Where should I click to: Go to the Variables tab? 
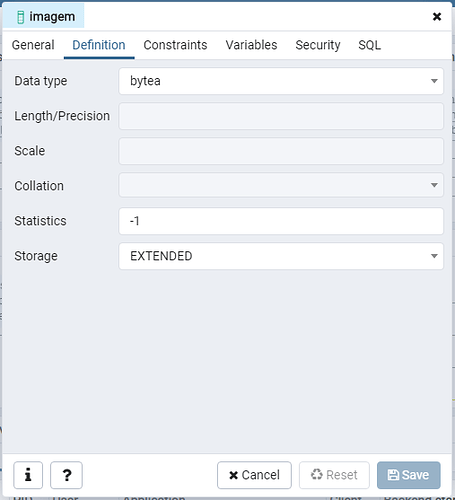pyautogui.click(x=251, y=45)
